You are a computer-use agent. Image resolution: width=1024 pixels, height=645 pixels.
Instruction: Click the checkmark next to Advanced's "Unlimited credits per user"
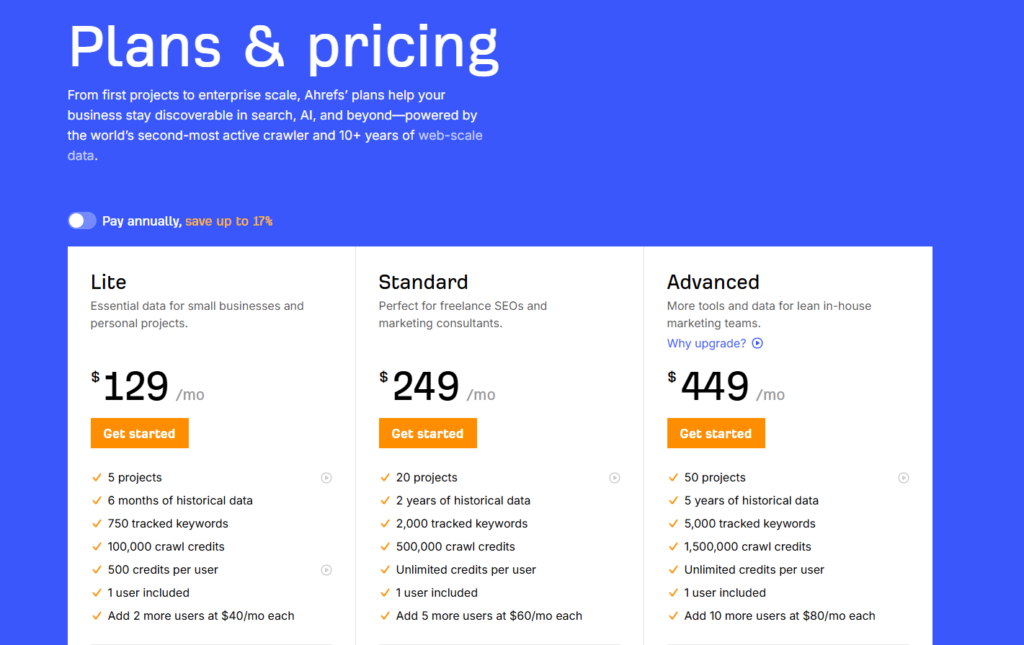pos(673,569)
